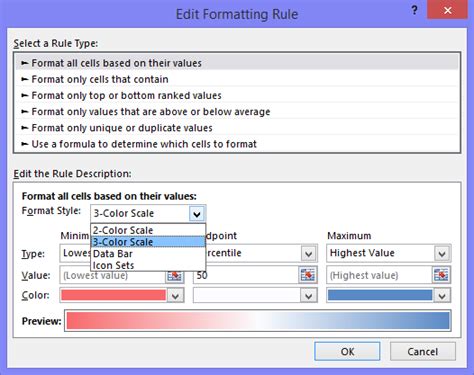Toggle the Format Style dropdown arrow
Screen dimensions: 474x375
(x=197, y=214)
